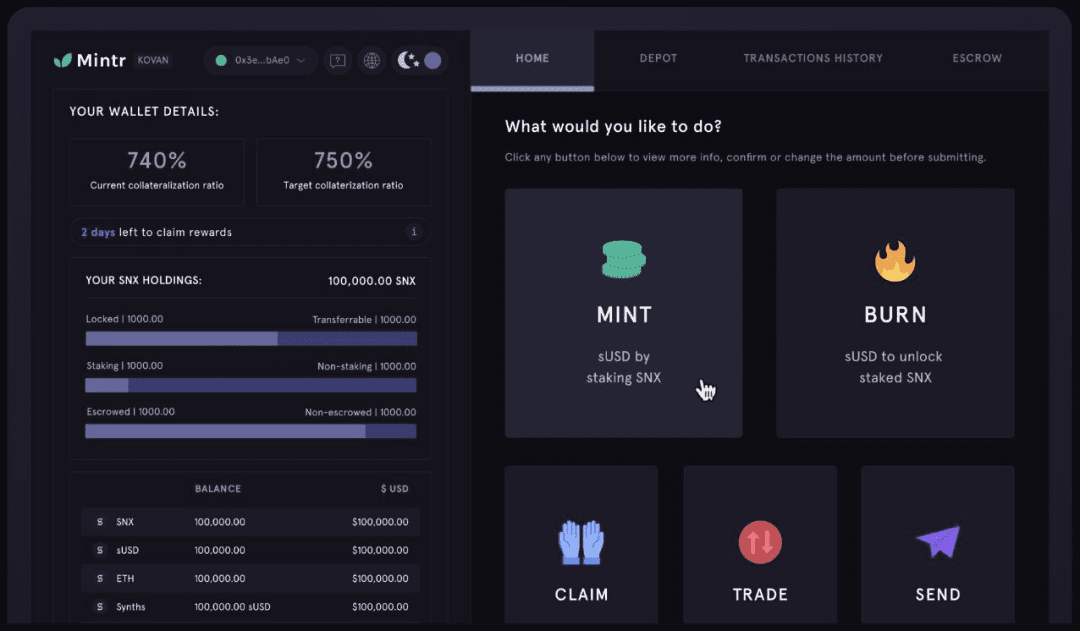
Task: Open the ESCROW tab
Action: [977, 59]
